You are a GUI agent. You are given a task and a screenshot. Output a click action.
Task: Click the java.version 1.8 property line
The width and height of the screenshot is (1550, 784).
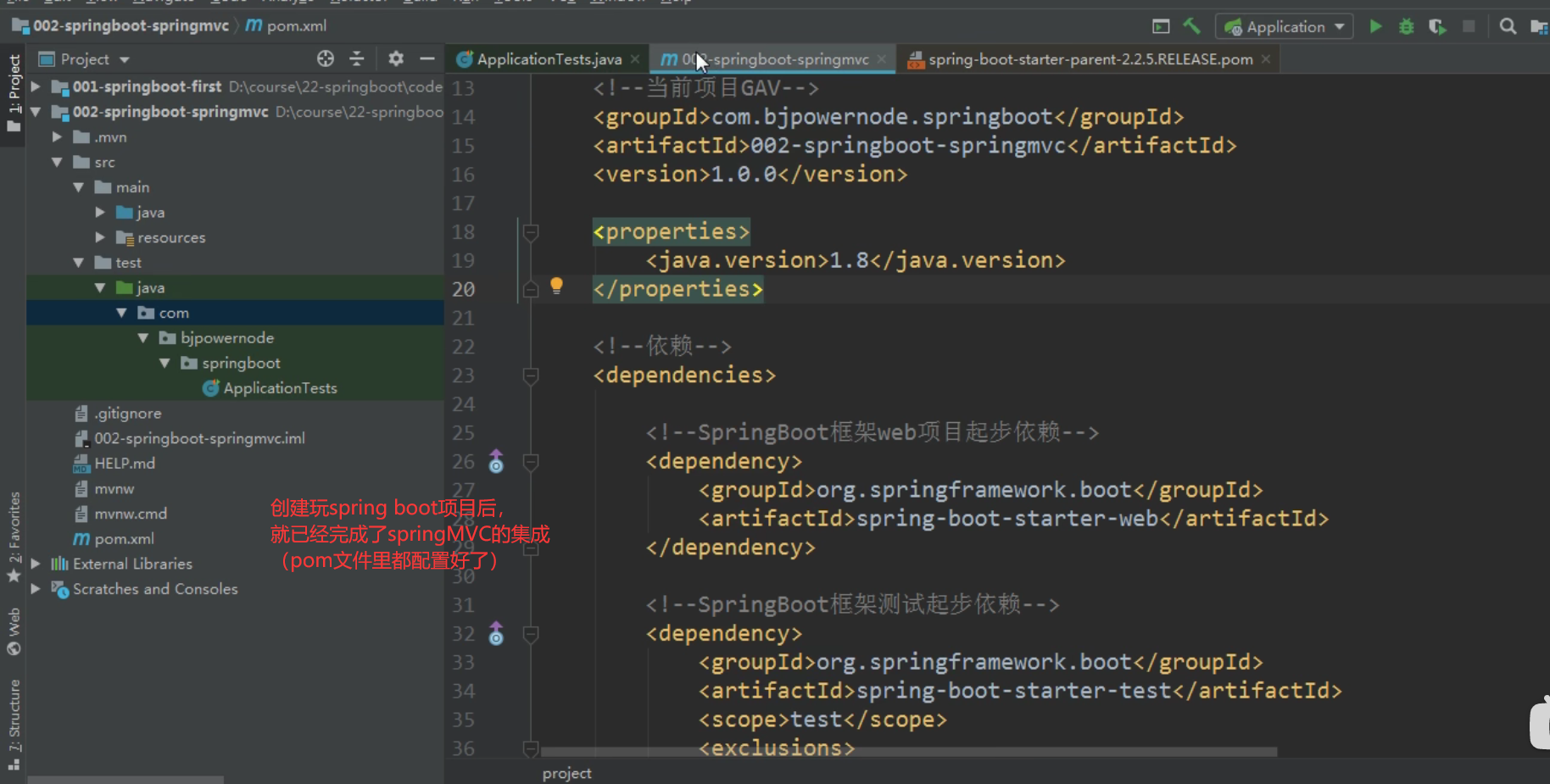pyautogui.click(x=856, y=260)
